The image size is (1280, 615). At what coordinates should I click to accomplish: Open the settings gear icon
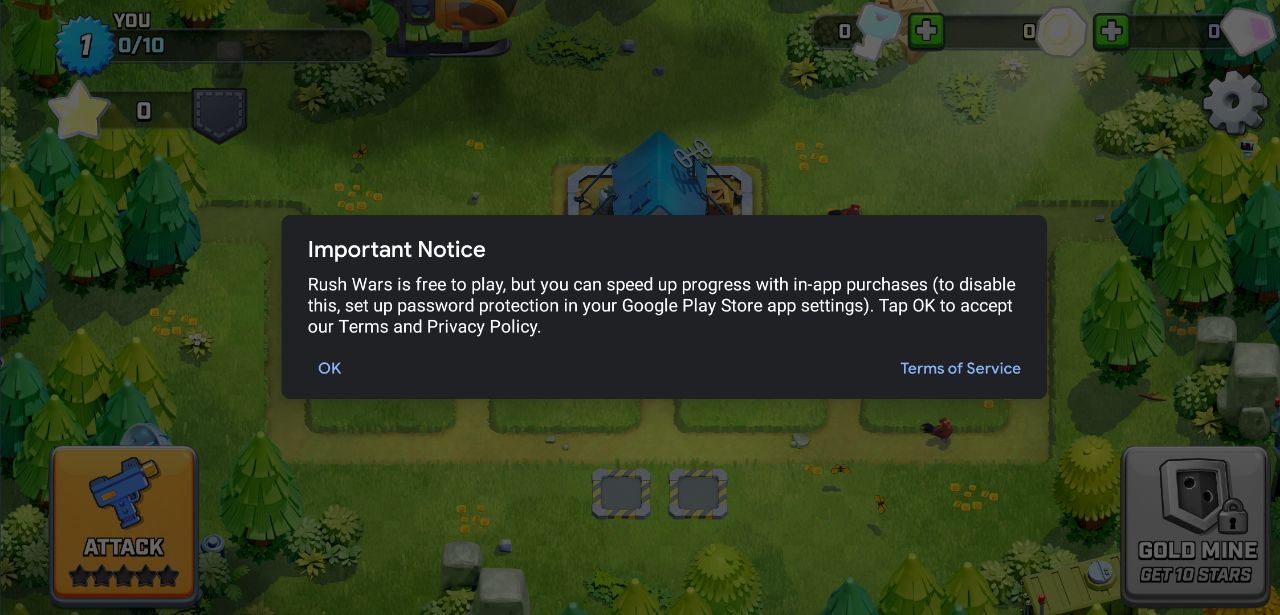[x=1235, y=102]
